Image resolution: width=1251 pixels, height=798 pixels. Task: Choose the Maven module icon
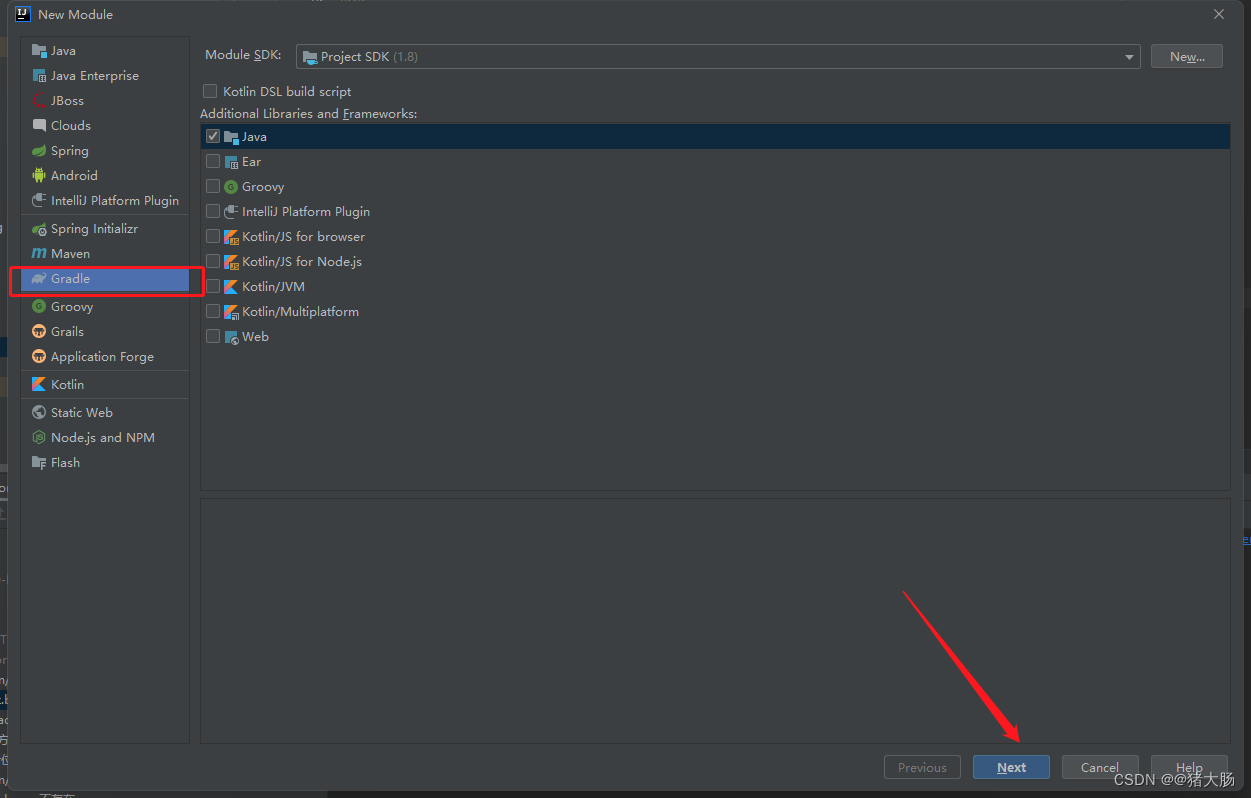point(39,254)
